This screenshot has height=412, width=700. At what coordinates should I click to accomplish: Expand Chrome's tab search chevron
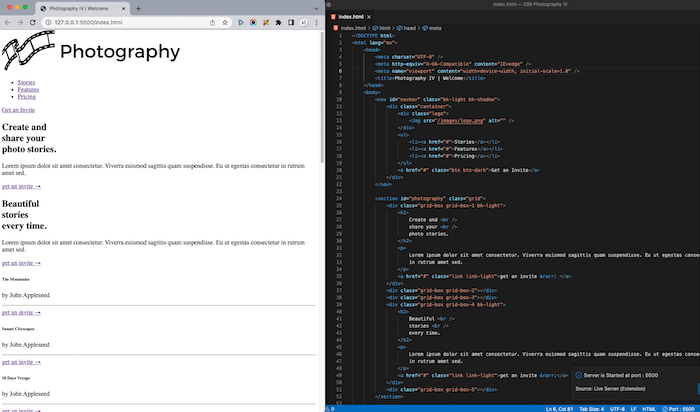[316, 8]
